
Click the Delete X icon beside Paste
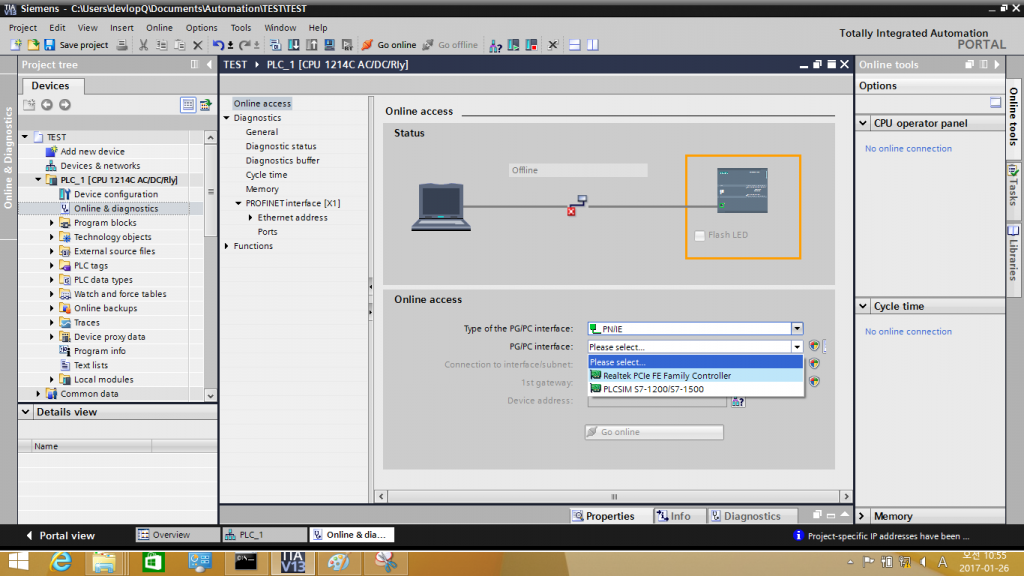click(197, 45)
